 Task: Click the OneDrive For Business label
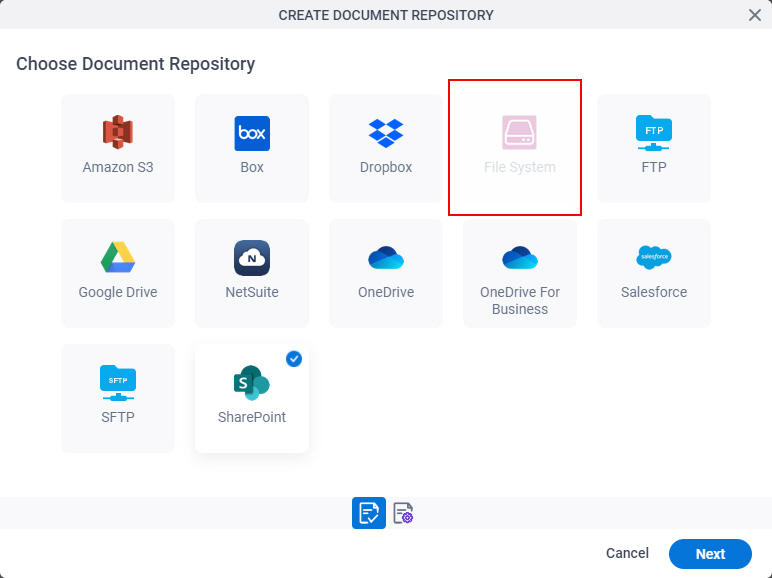click(x=520, y=301)
